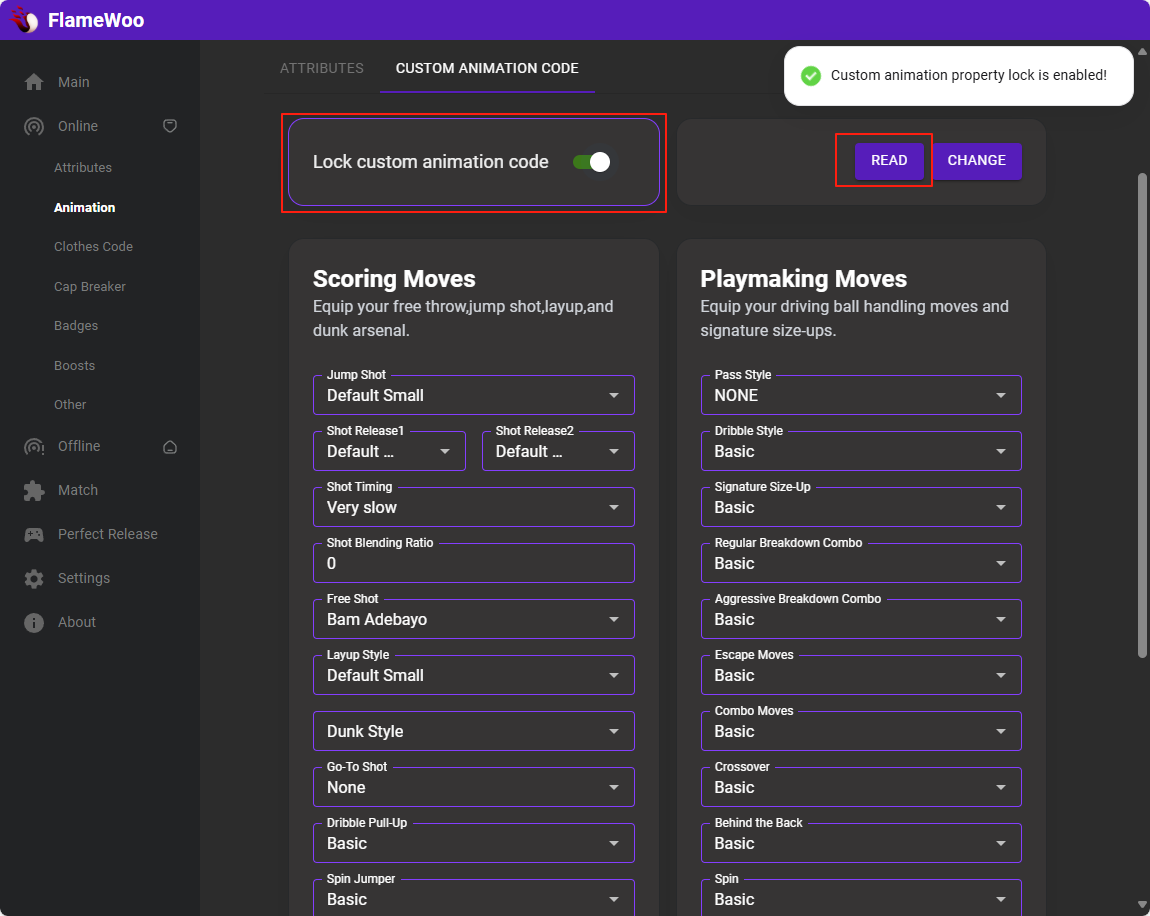The width and height of the screenshot is (1150, 916).
Task: Expand the Shot Release2 dropdown
Action: click(x=558, y=451)
